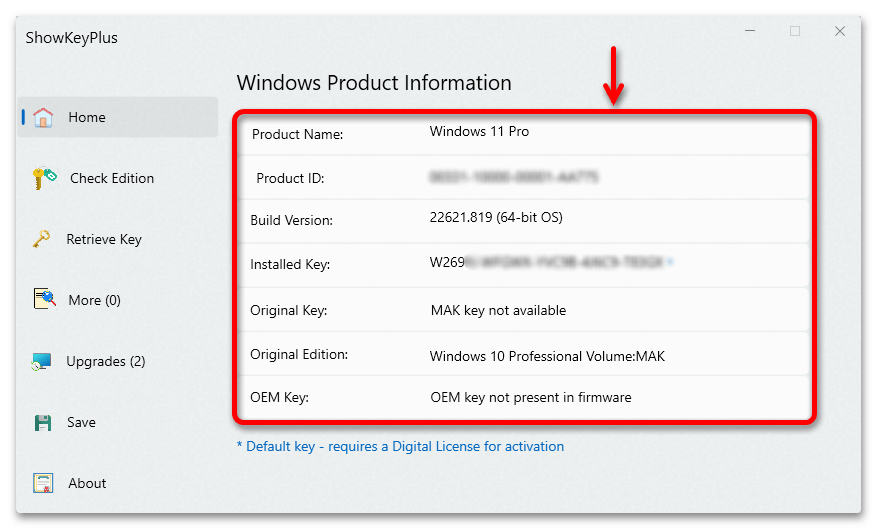Click the Save floppy disk icon

pyautogui.click(x=43, y=422)
